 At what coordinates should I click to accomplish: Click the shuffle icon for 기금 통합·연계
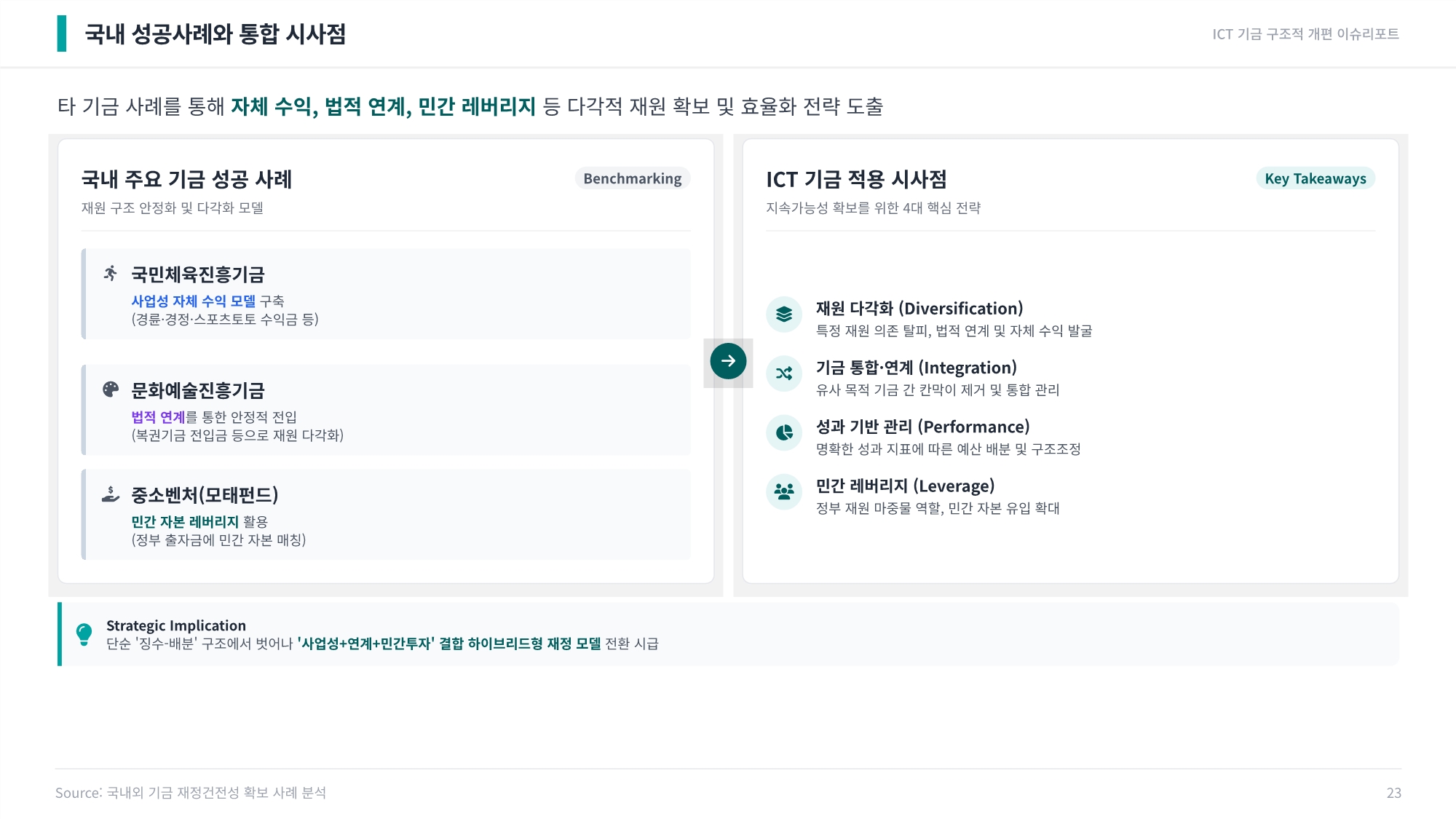tap(784, 373)
